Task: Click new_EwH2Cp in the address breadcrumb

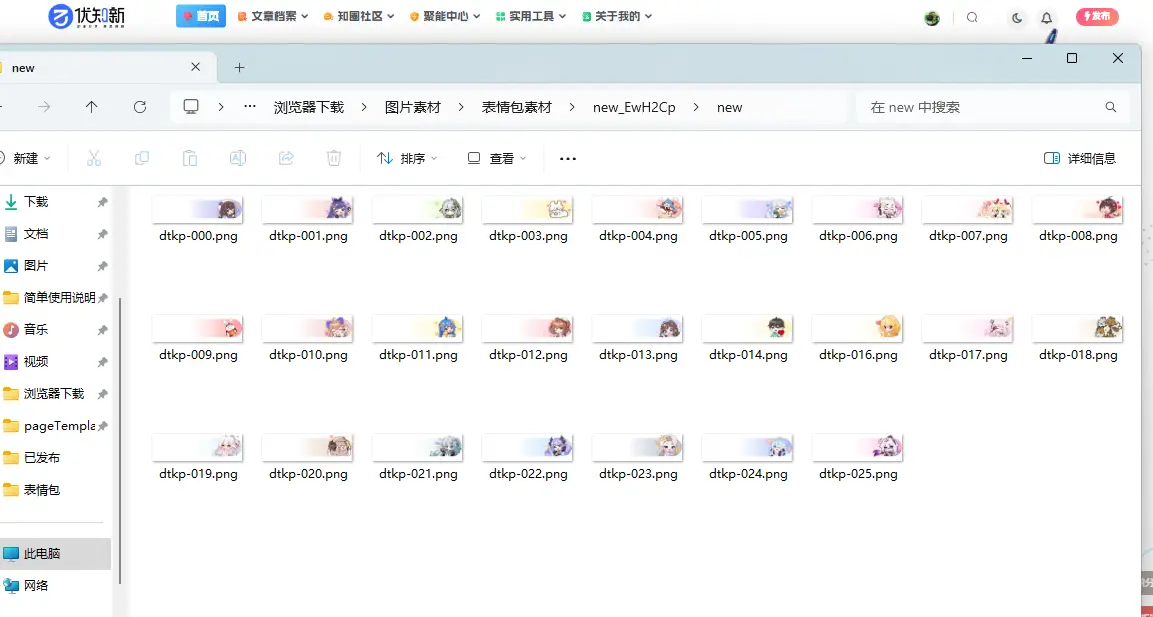Action: pos(634,107)
